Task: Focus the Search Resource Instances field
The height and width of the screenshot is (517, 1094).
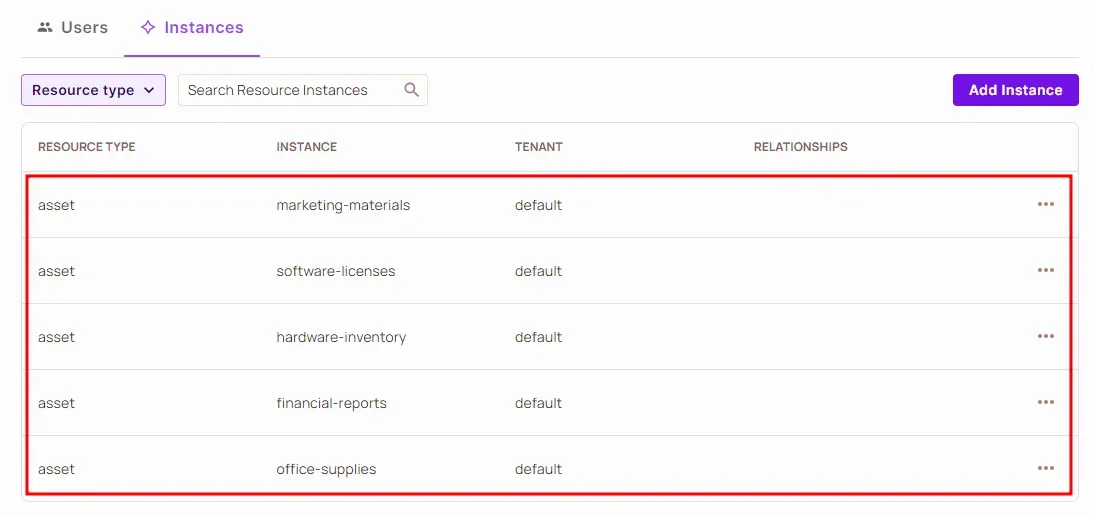Action: [290, 90]
